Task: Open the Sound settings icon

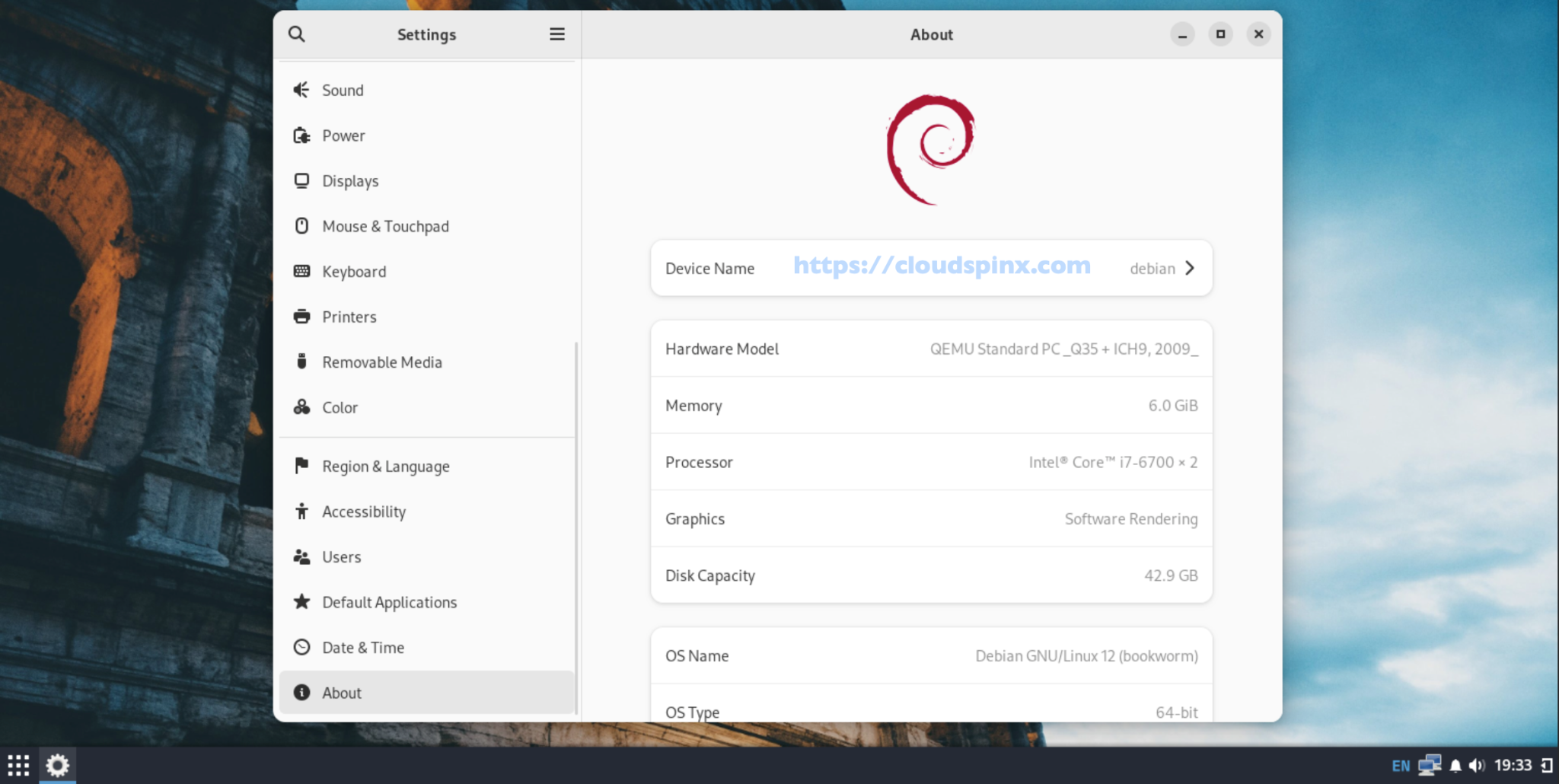Action: pyautogui.click(x=302, y=90)
